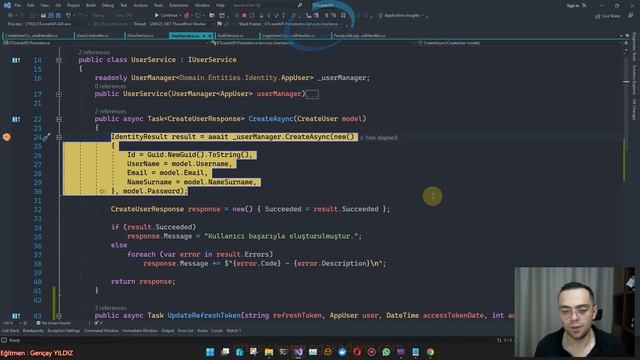
Task: Switch to the IUserService.cs tab
Action: (140, 36)
